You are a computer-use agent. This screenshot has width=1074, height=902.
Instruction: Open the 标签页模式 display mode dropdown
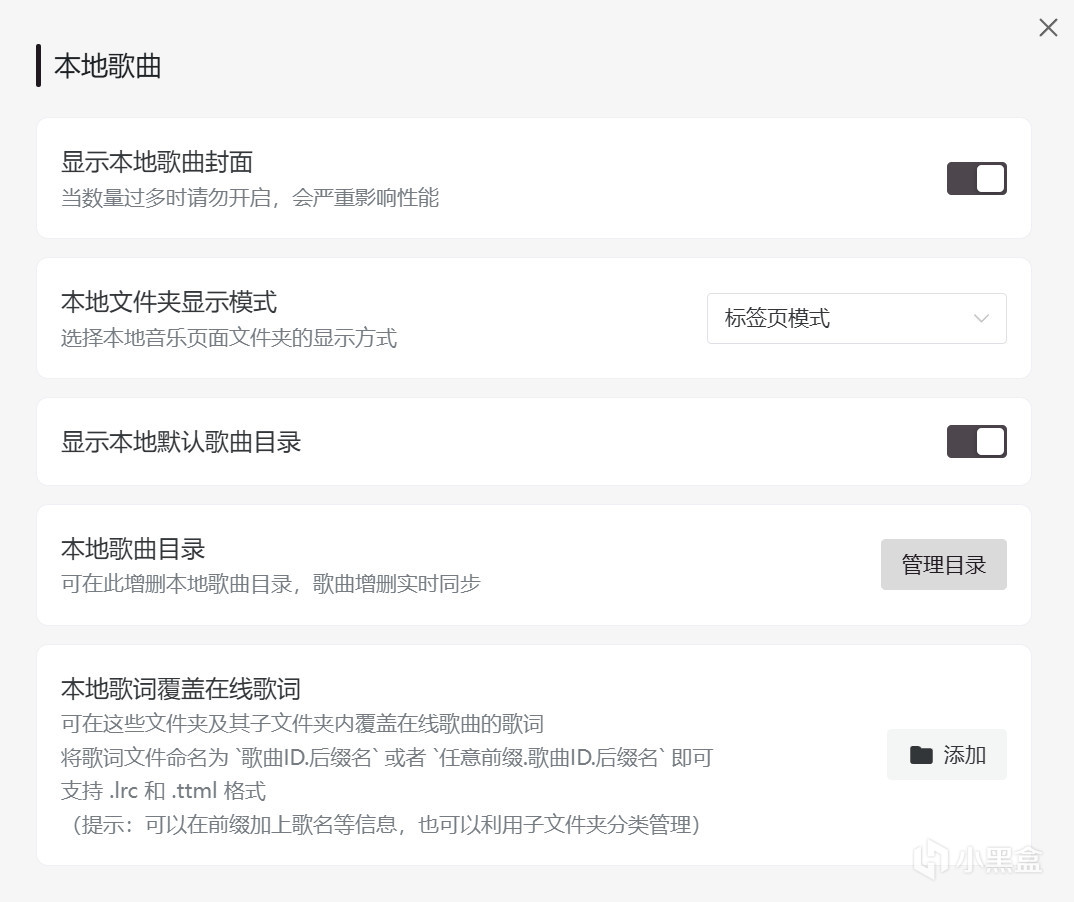[x=857, y=318]
